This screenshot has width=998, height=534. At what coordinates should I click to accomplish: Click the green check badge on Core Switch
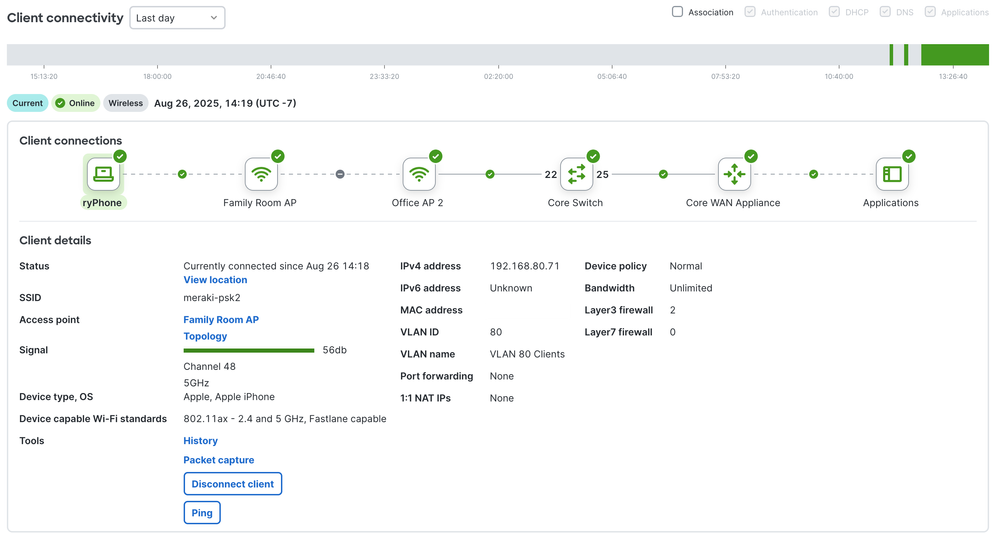tap(593, 156)
